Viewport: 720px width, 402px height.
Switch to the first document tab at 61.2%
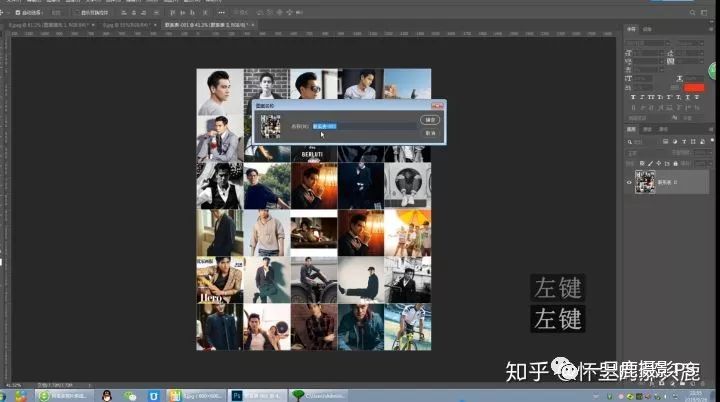click(x=51, y=25)
